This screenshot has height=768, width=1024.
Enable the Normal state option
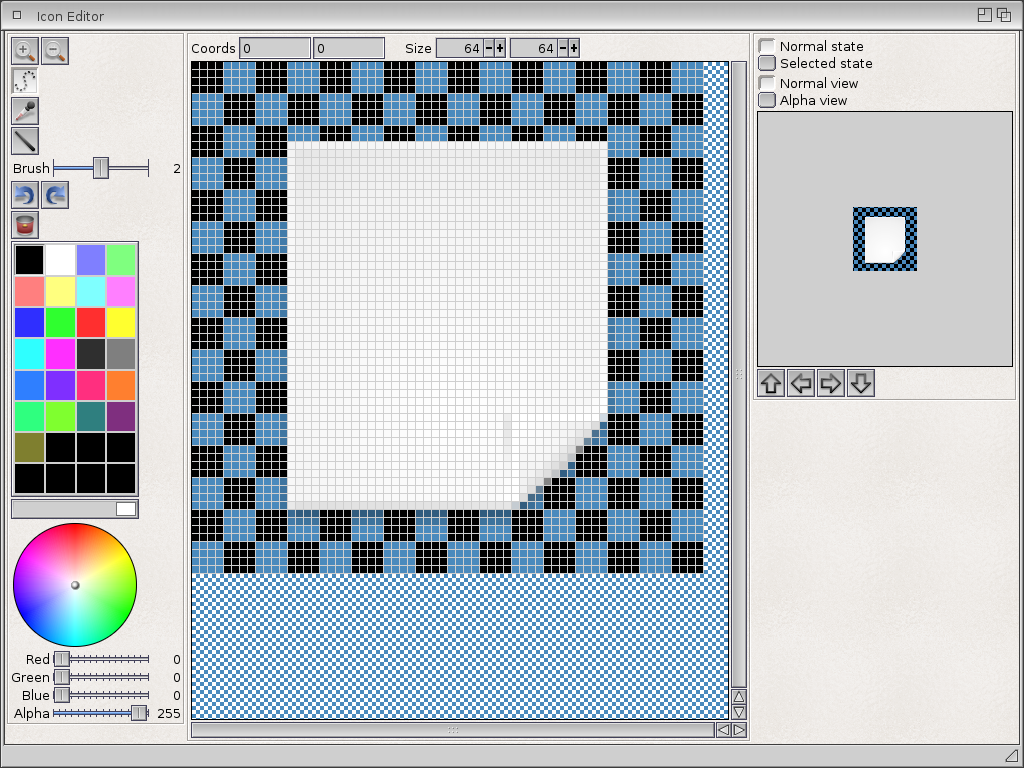click(x=767, y=46)
